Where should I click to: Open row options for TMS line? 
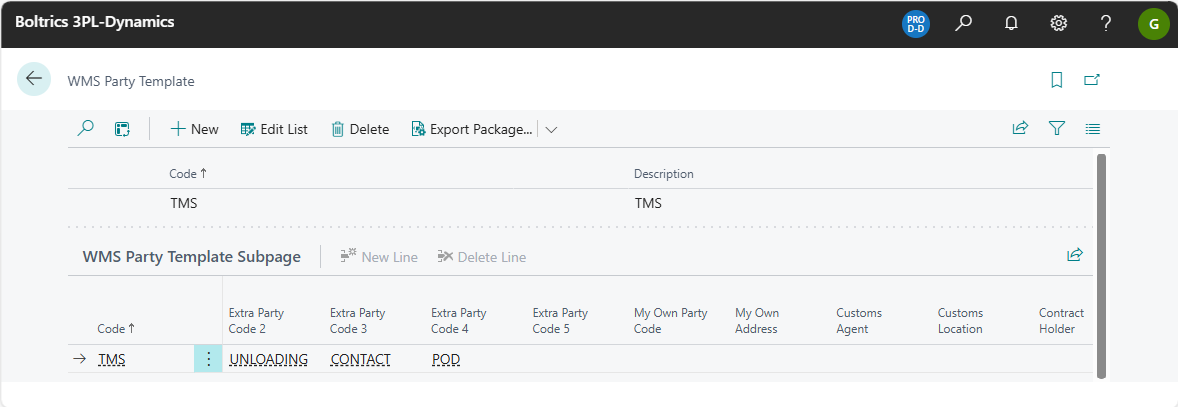[x=208, y=360]
